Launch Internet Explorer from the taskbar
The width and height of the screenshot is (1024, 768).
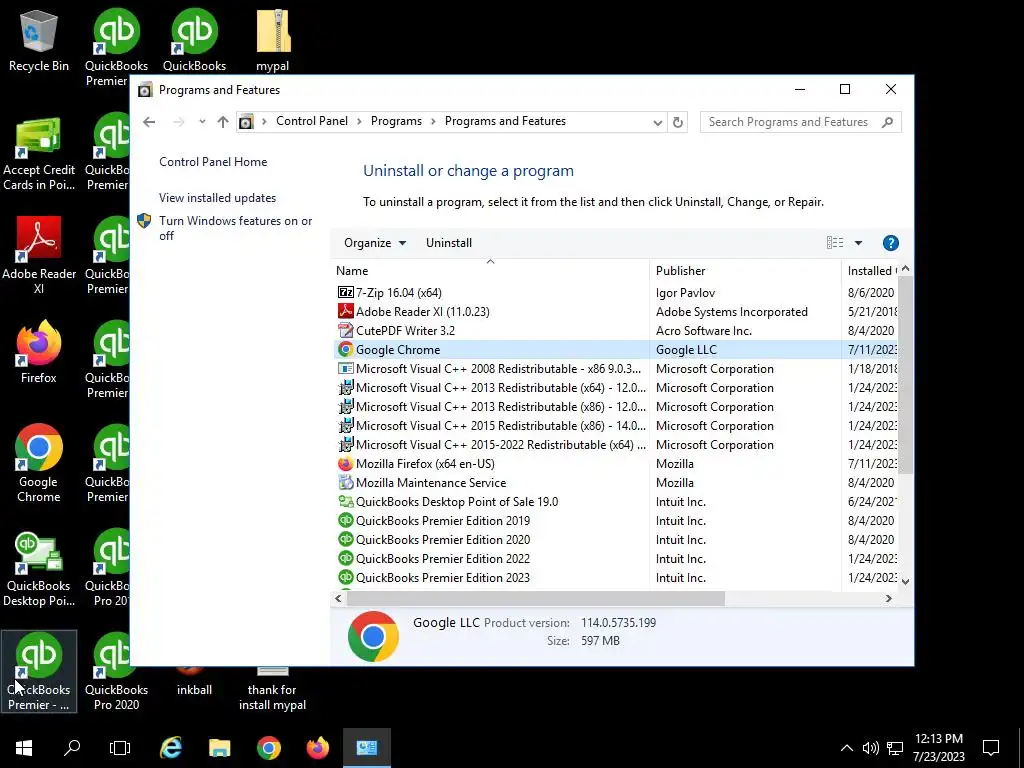pos(171,748)
